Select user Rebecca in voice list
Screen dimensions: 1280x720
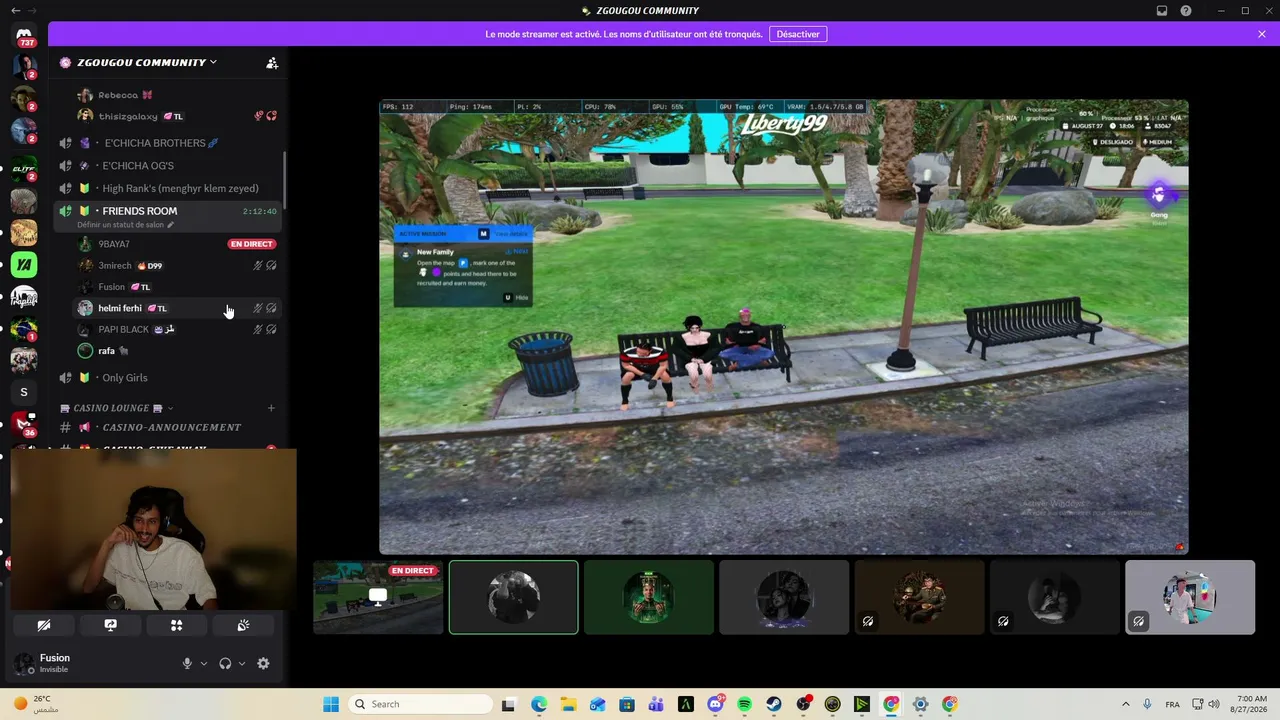pyautogui.click(x=176, y=95)
